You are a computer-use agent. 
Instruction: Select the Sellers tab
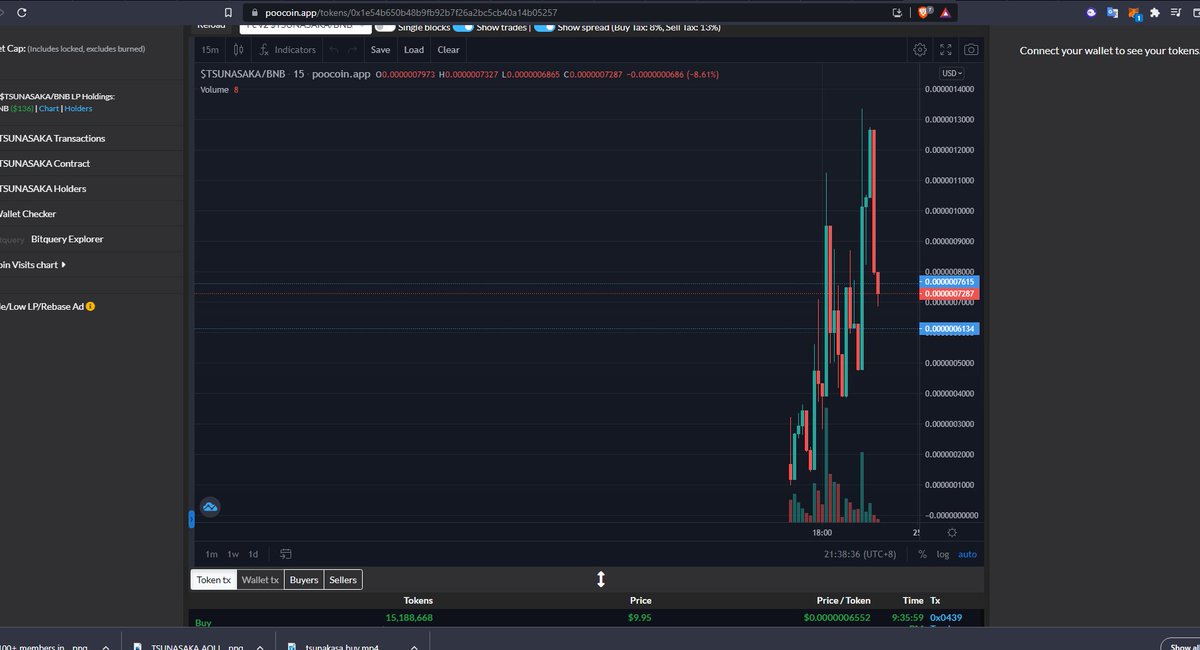(x=343, y=579)
